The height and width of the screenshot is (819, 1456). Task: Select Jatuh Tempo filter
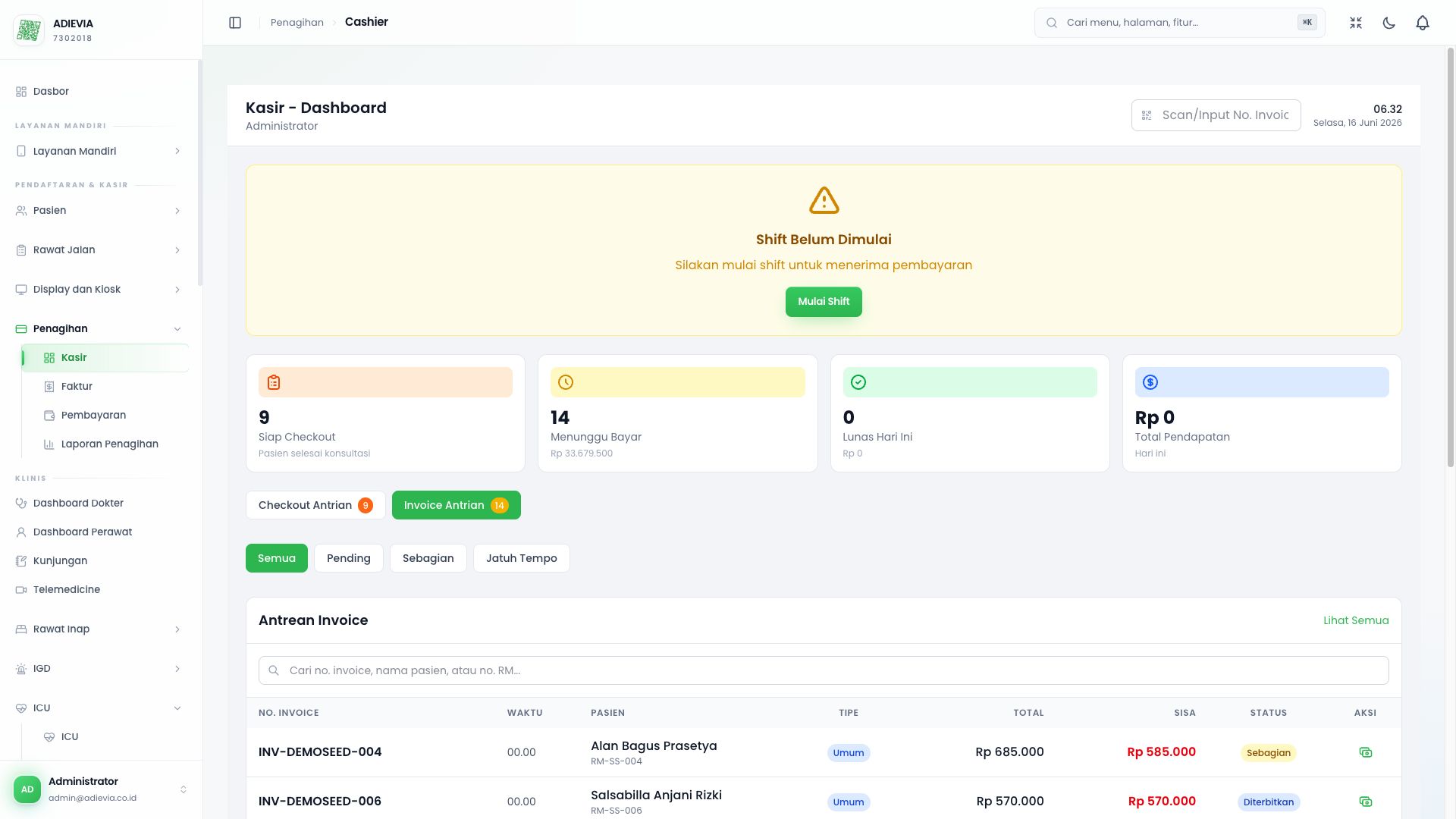pyautogui.click(x=522, y=558)
